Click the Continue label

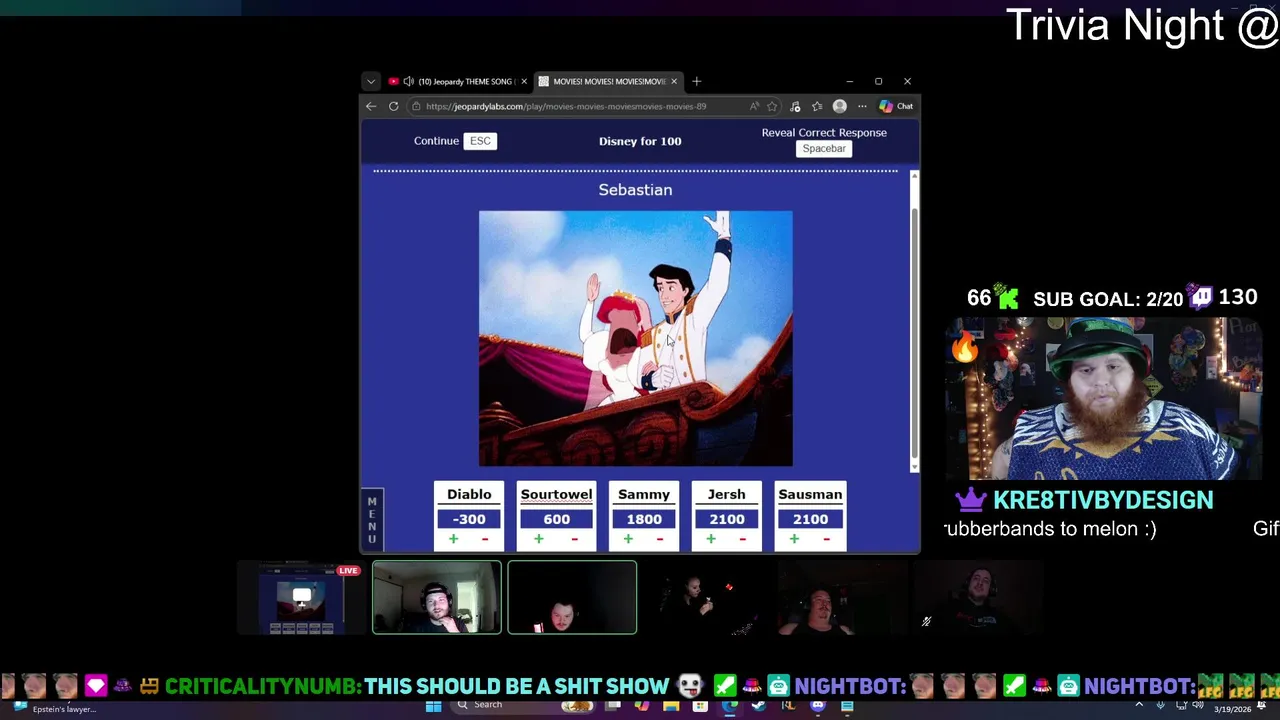pos(436,141)
